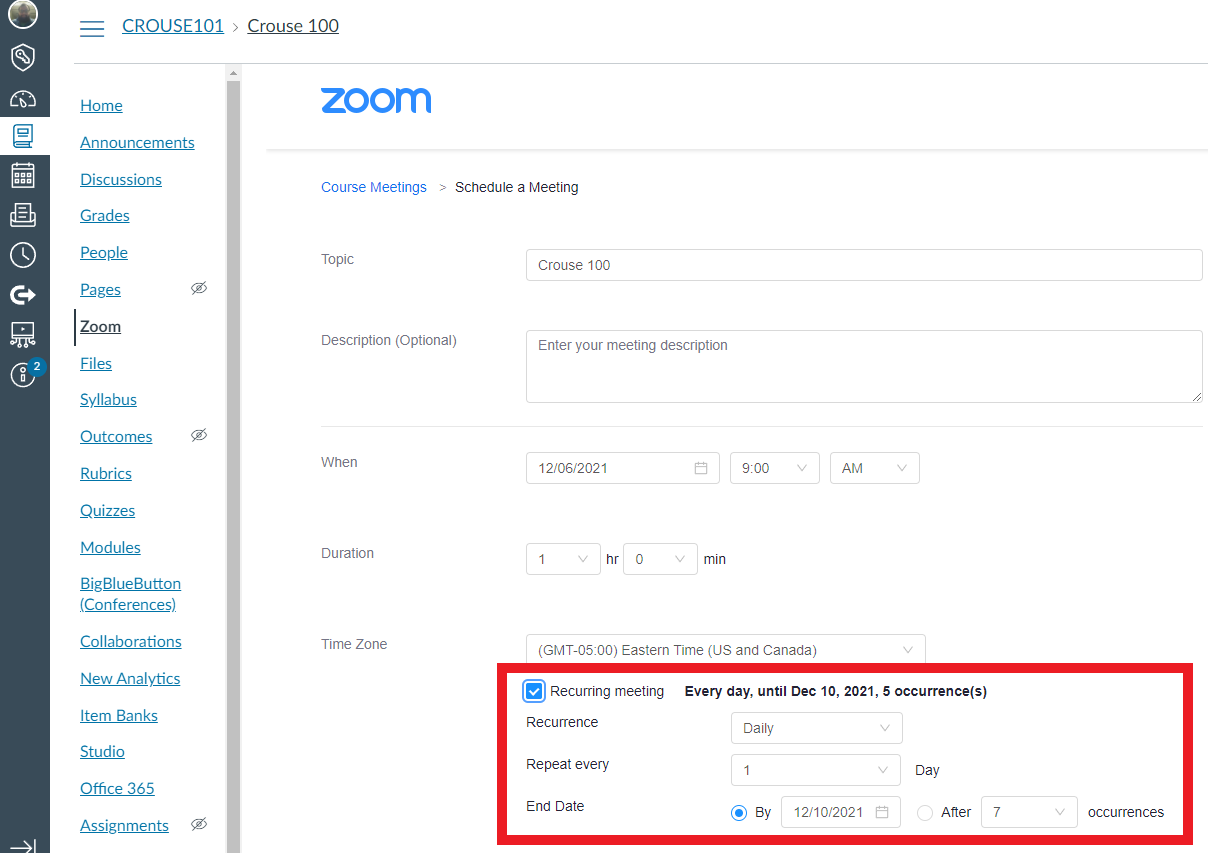1208x853 pixels.
Task: Click the hidden-eye icon beside Assignments
Action: [x=199, y=824]
